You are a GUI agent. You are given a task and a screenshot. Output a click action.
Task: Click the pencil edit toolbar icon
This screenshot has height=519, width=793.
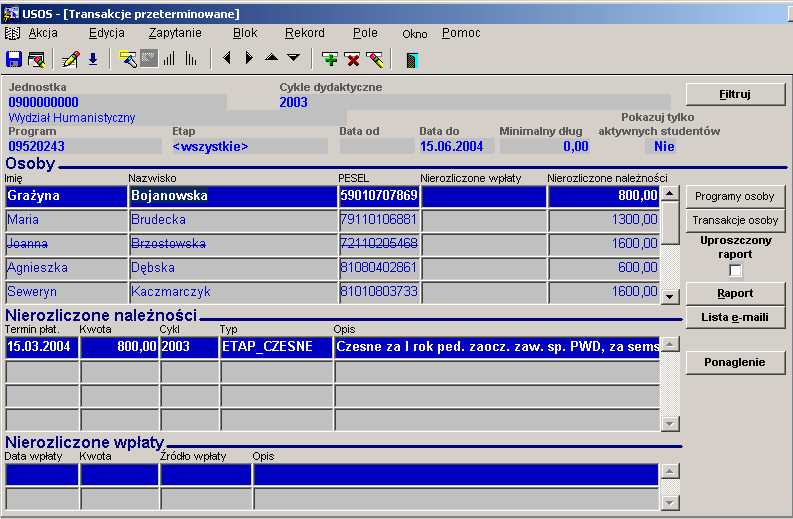[x=70, y=59]
